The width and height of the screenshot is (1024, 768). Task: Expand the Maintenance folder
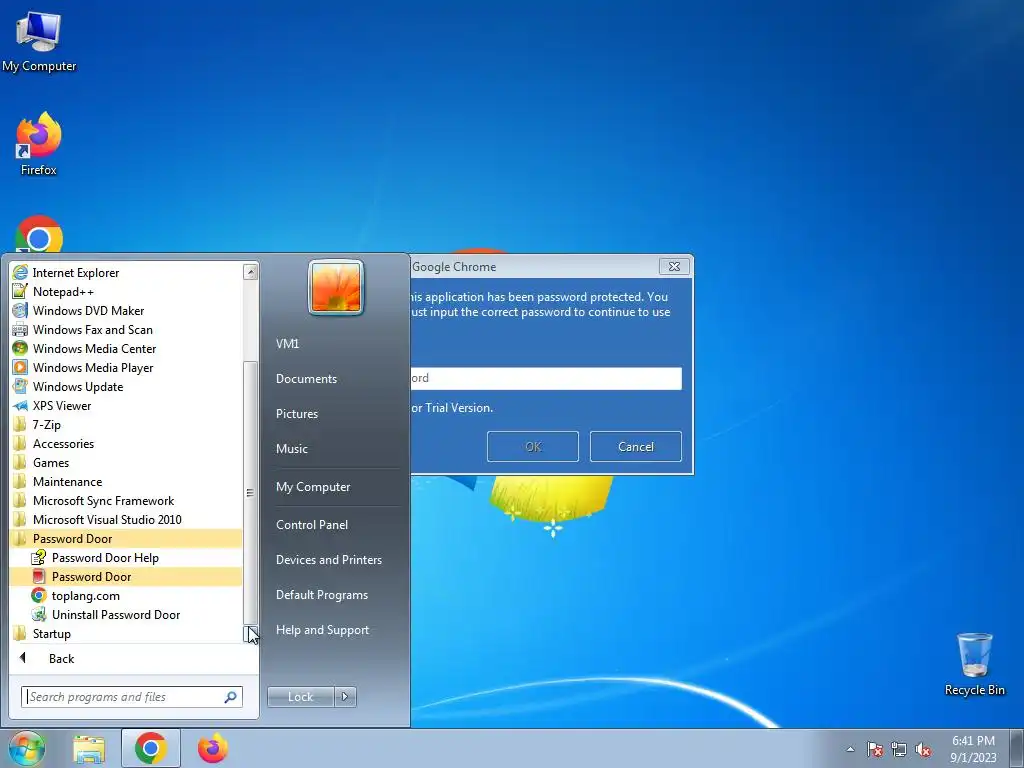(126, 481)
